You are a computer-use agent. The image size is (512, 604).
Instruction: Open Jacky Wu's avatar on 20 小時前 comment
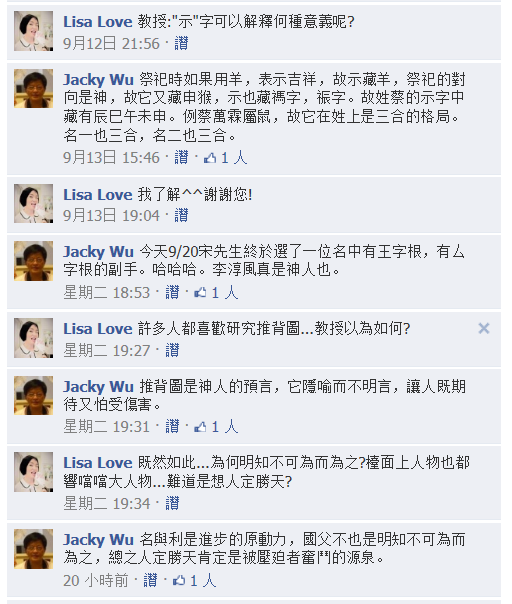34,549
